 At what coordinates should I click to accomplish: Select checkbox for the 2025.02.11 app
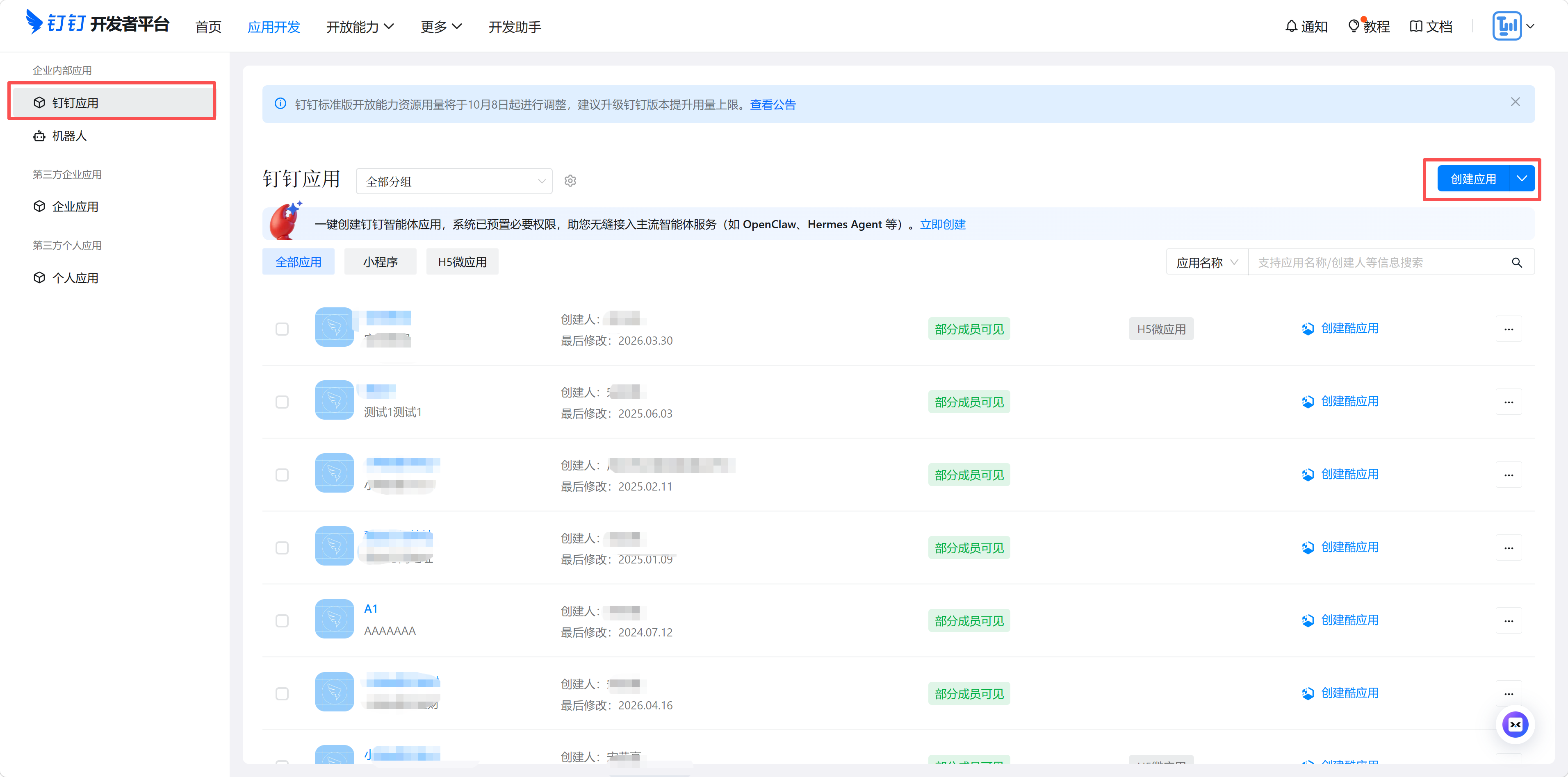pos(282,475)
